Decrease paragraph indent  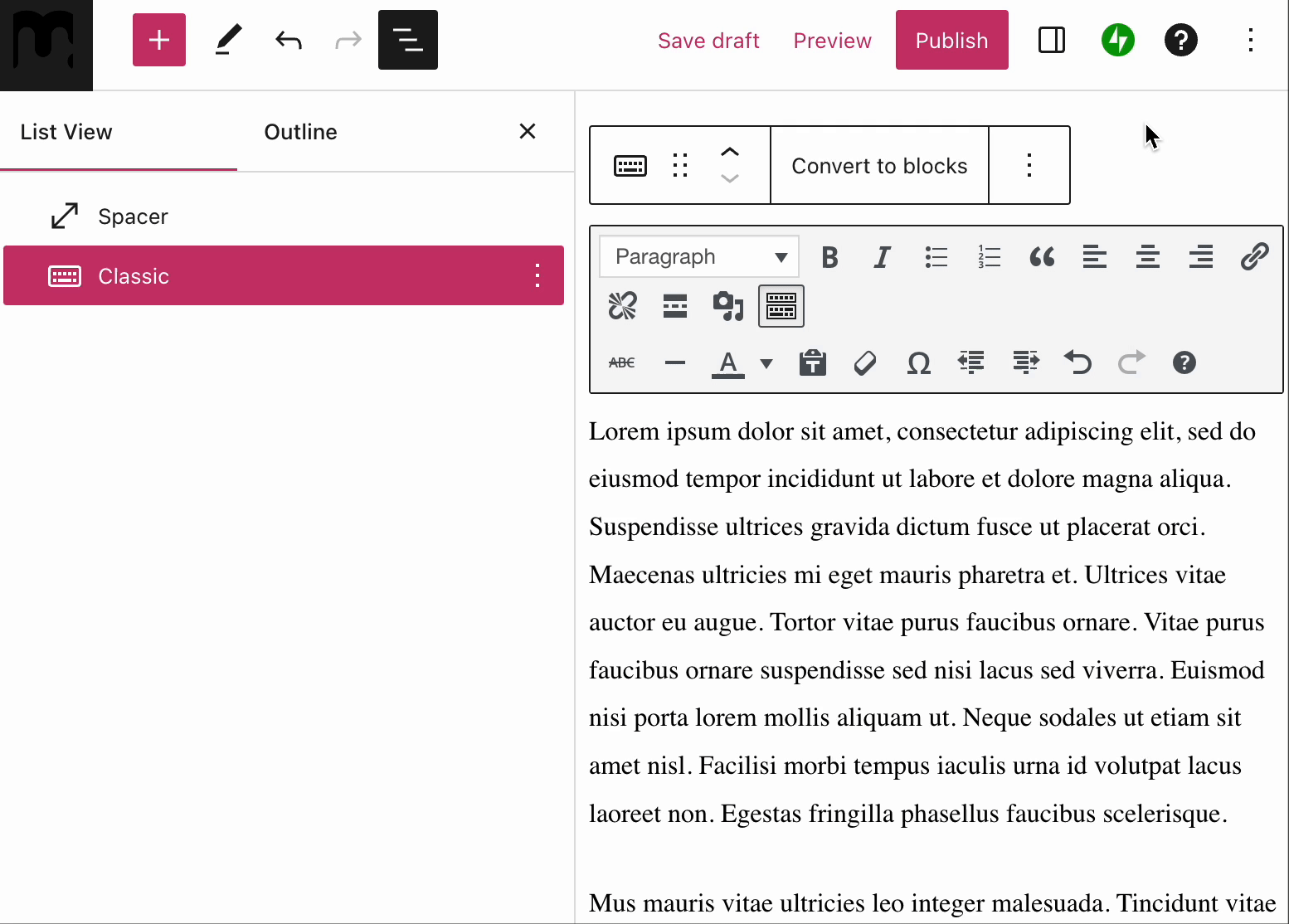(x=971, y=362)
